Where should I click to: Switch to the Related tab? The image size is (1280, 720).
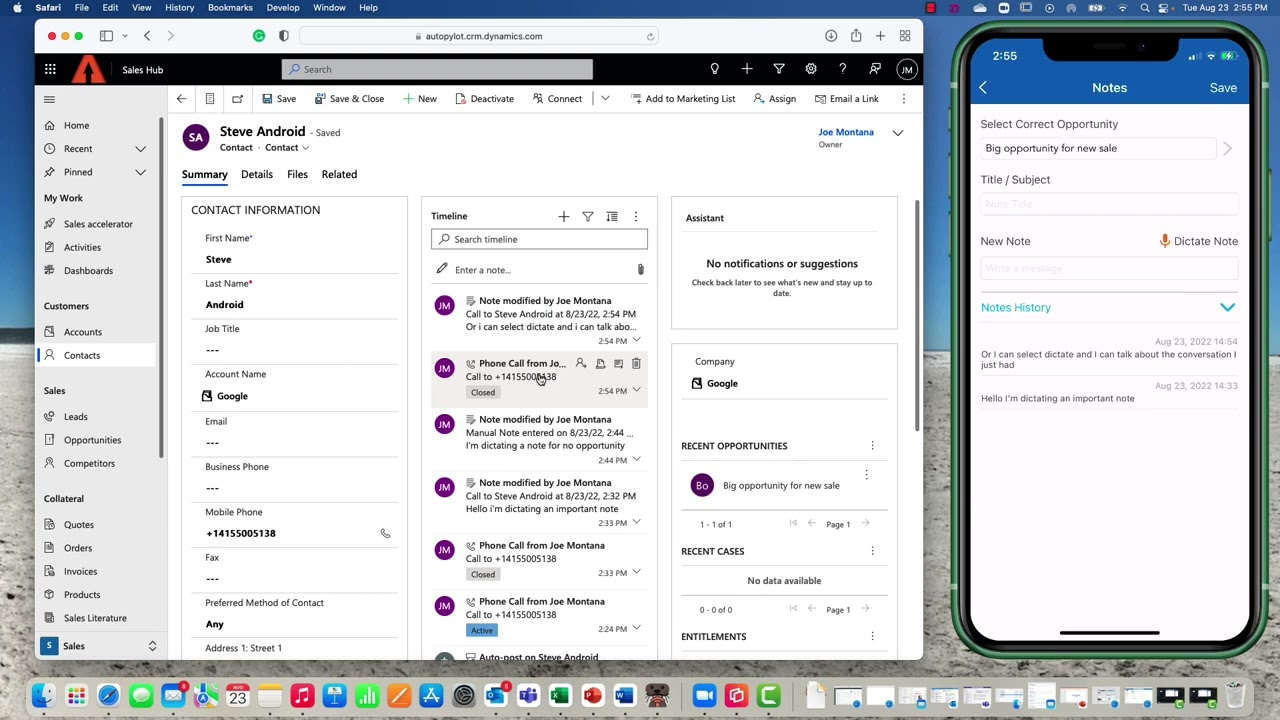pyautogui.click(x=339, y=174)
